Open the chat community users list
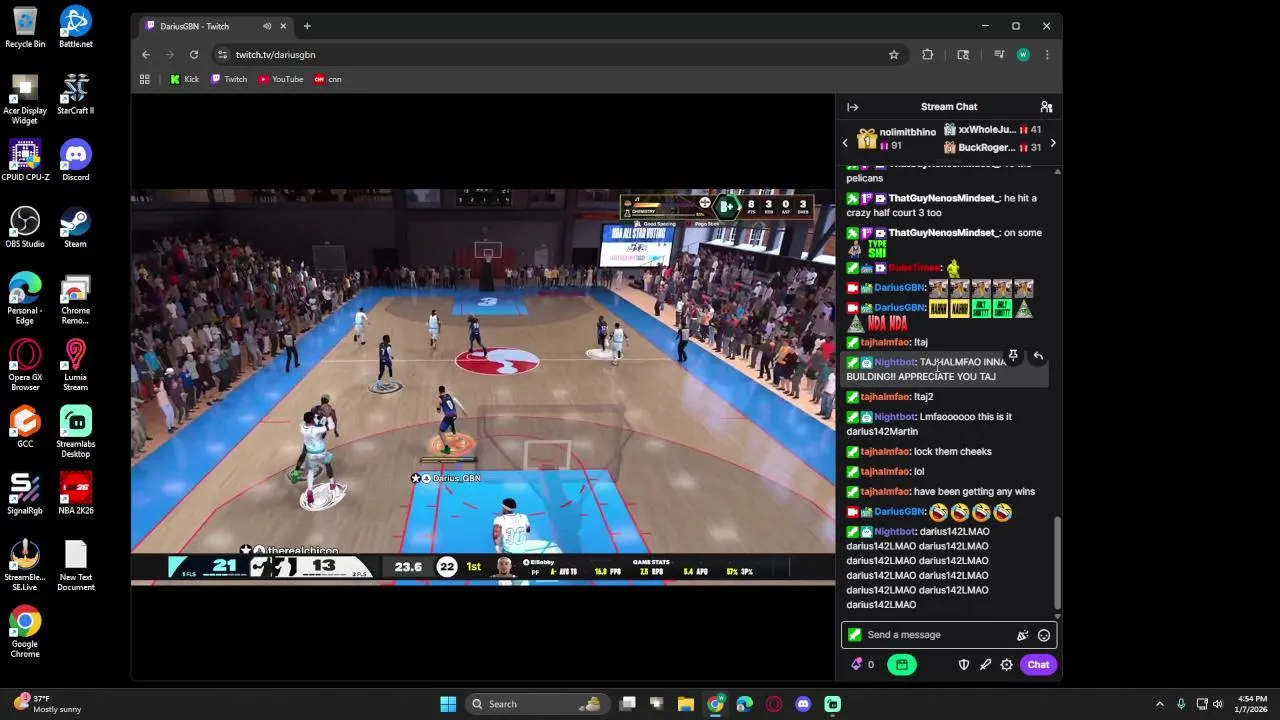This screenshot has width=1280, height=720. pyautogui.click(x=1046, y=107)
